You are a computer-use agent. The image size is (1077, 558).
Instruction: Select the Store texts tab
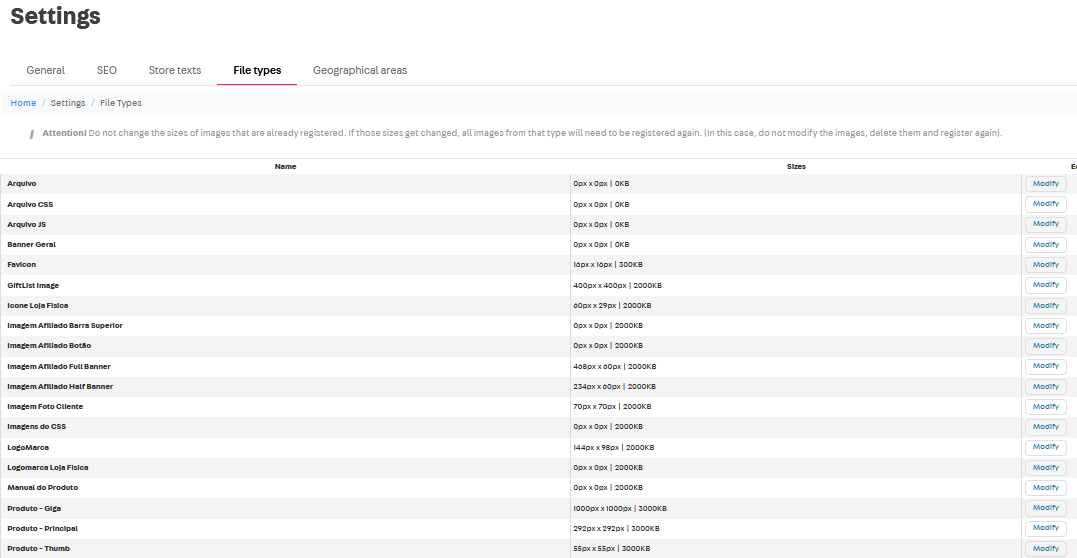pyautogui.click(x=175, y=70)
